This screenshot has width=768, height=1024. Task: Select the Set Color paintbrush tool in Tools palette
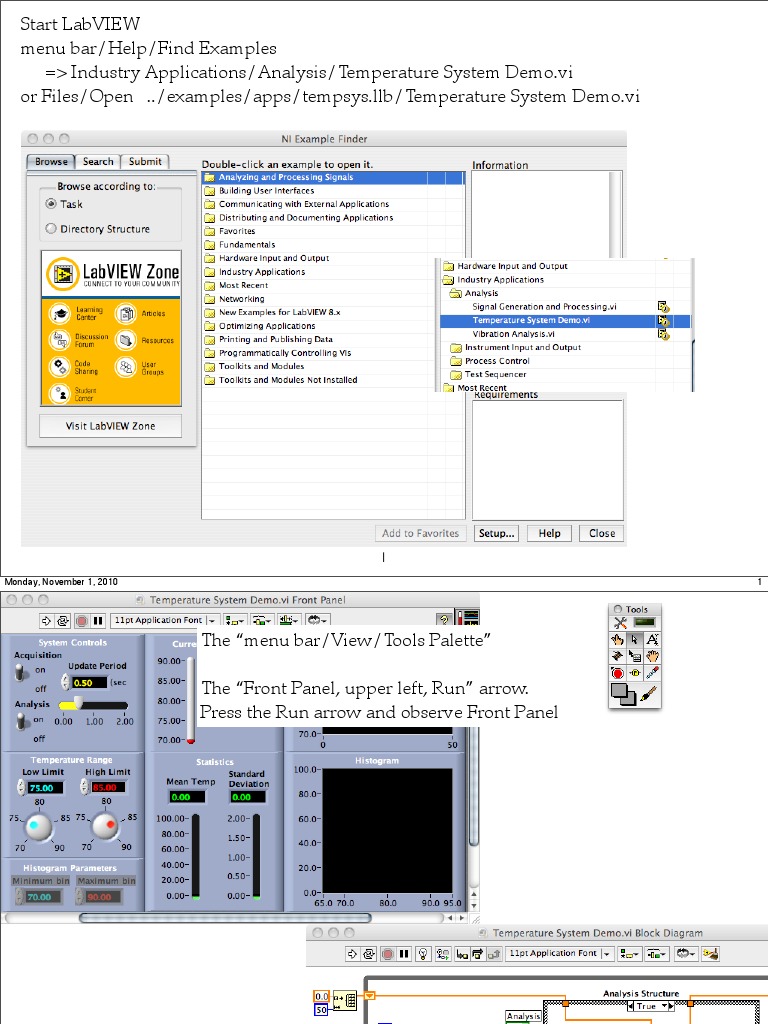click(649, 694)
